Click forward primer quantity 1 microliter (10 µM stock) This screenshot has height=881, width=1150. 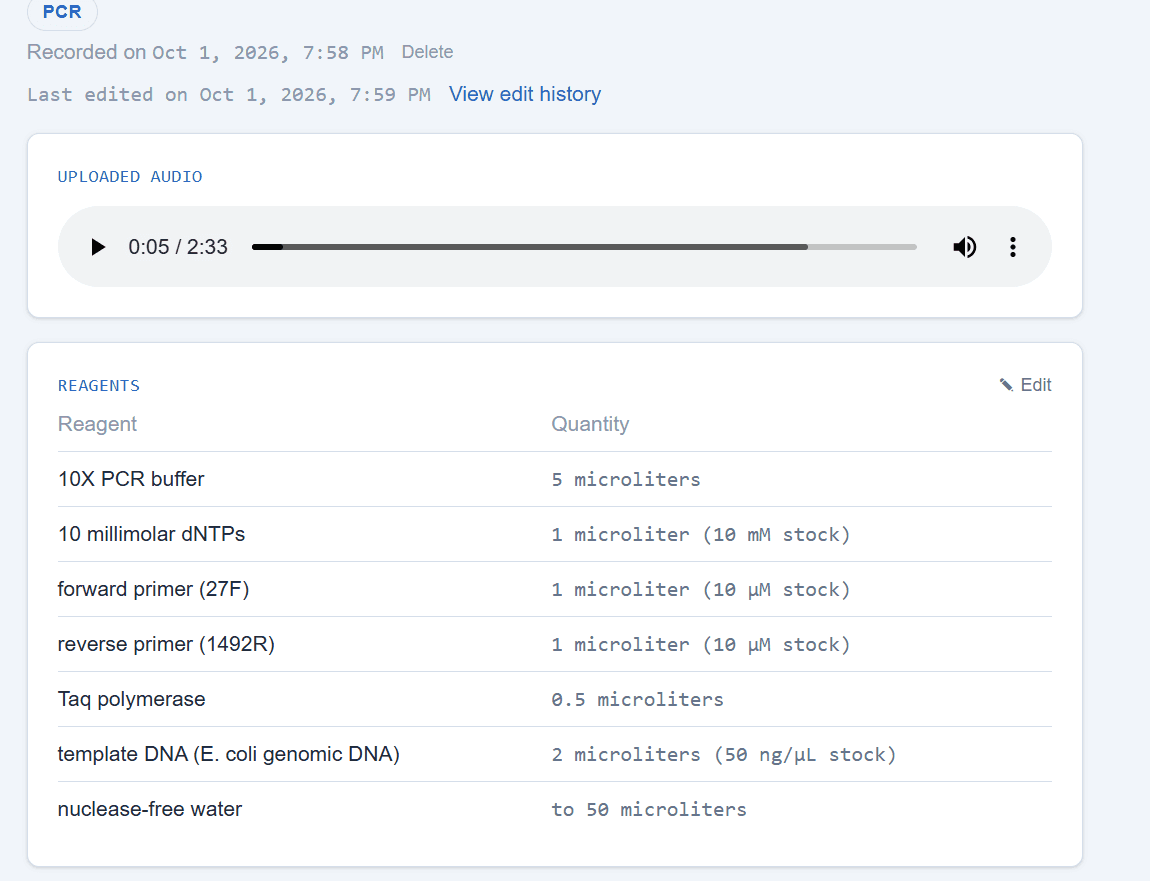click(x=700, y=590)
